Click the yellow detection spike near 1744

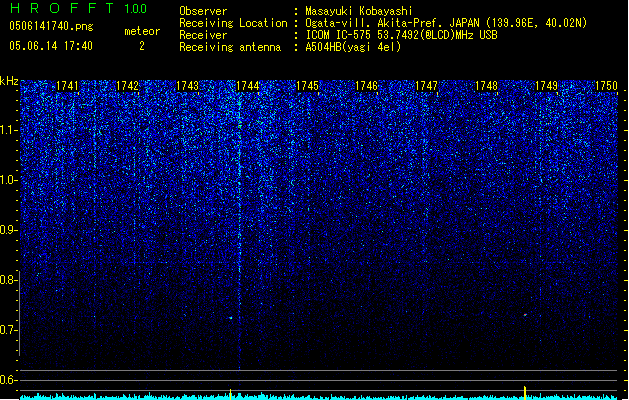230,394
